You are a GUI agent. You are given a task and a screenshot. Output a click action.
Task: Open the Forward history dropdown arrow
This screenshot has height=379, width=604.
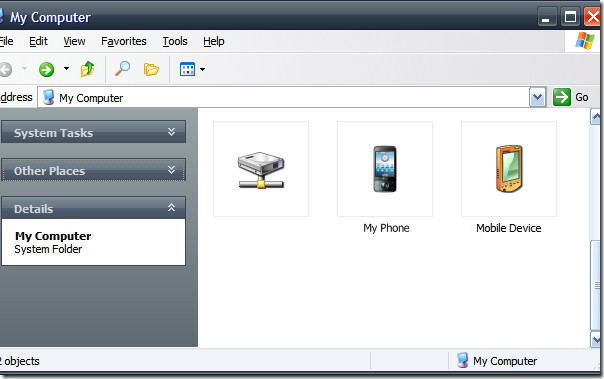click(66, 69)
